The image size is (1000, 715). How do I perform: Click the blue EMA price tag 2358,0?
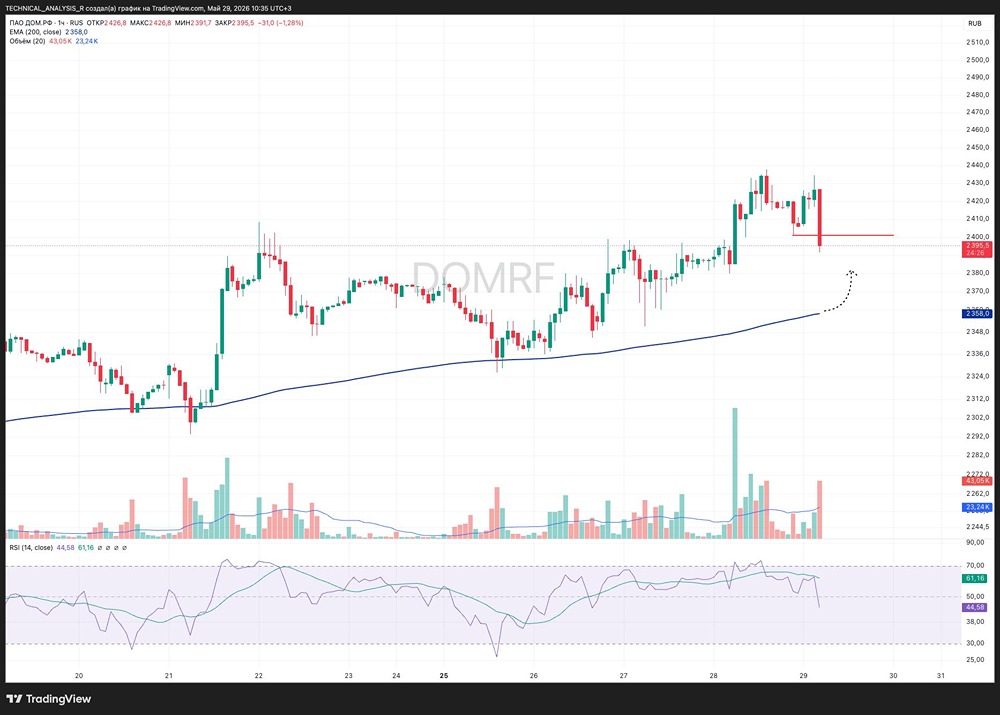pyautogui.click(x=976, y=313)
